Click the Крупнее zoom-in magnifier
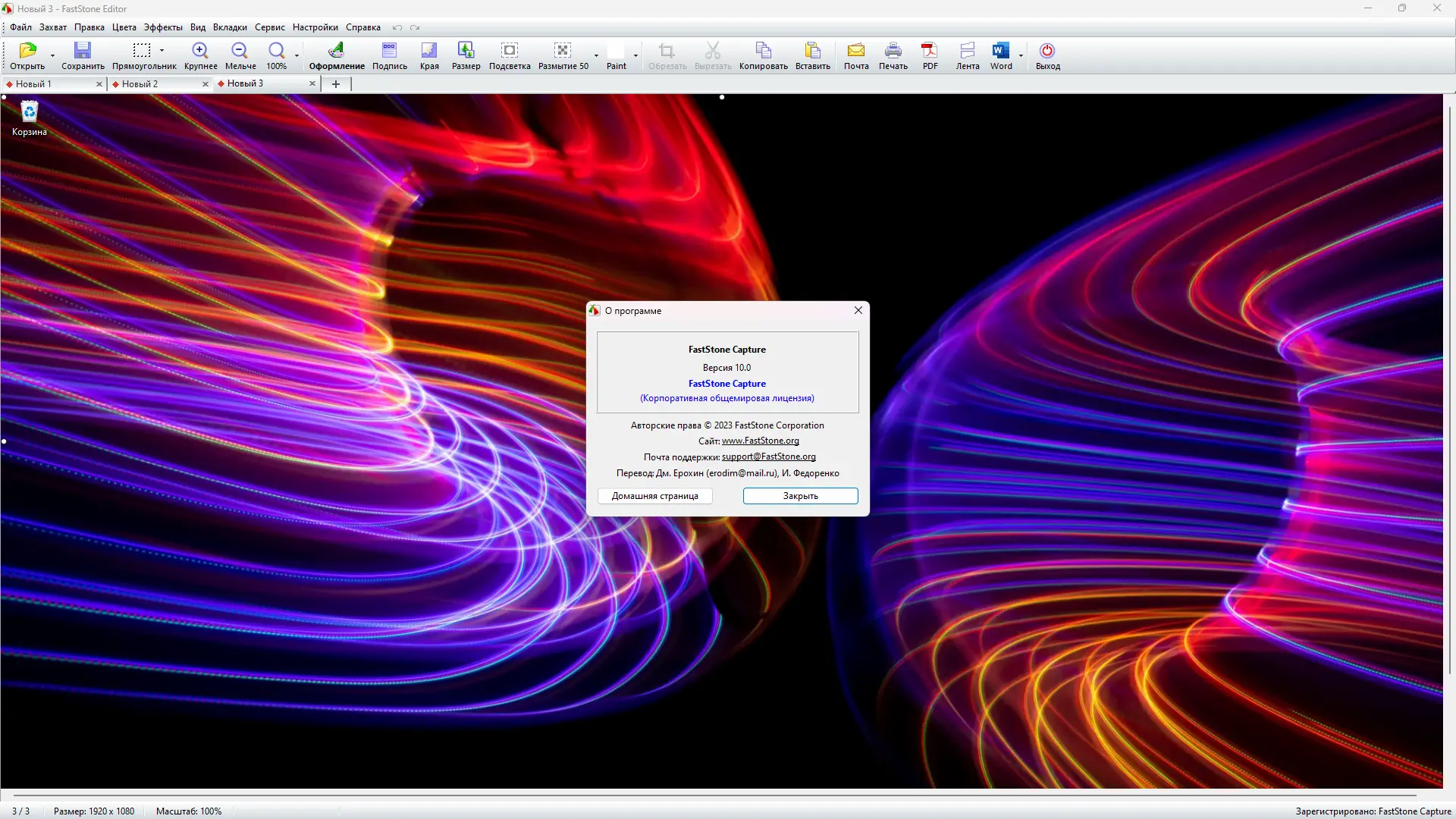The width and height of the screenshot is (1456, 819). pyautogui.click(x=200, y=51)
